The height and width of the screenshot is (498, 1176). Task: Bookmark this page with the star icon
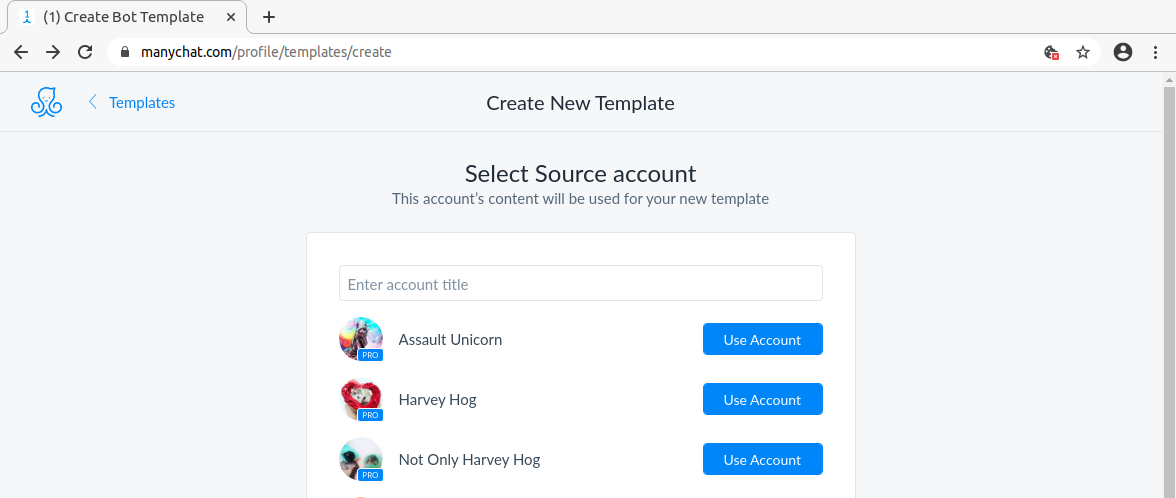click(1083, 52)
